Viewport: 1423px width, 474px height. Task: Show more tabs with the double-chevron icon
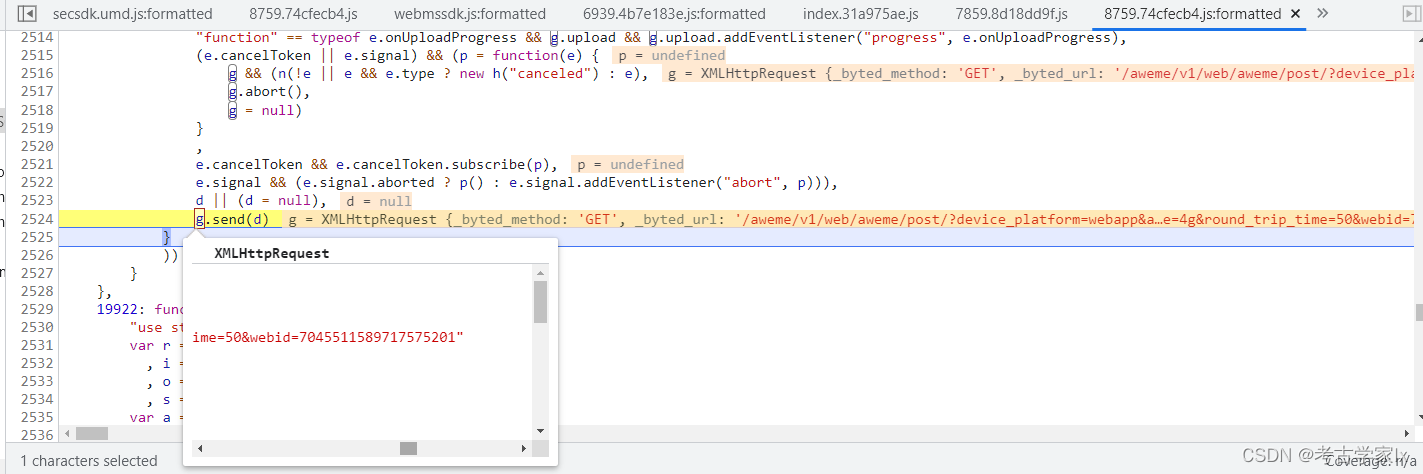tap(1322, 13)
